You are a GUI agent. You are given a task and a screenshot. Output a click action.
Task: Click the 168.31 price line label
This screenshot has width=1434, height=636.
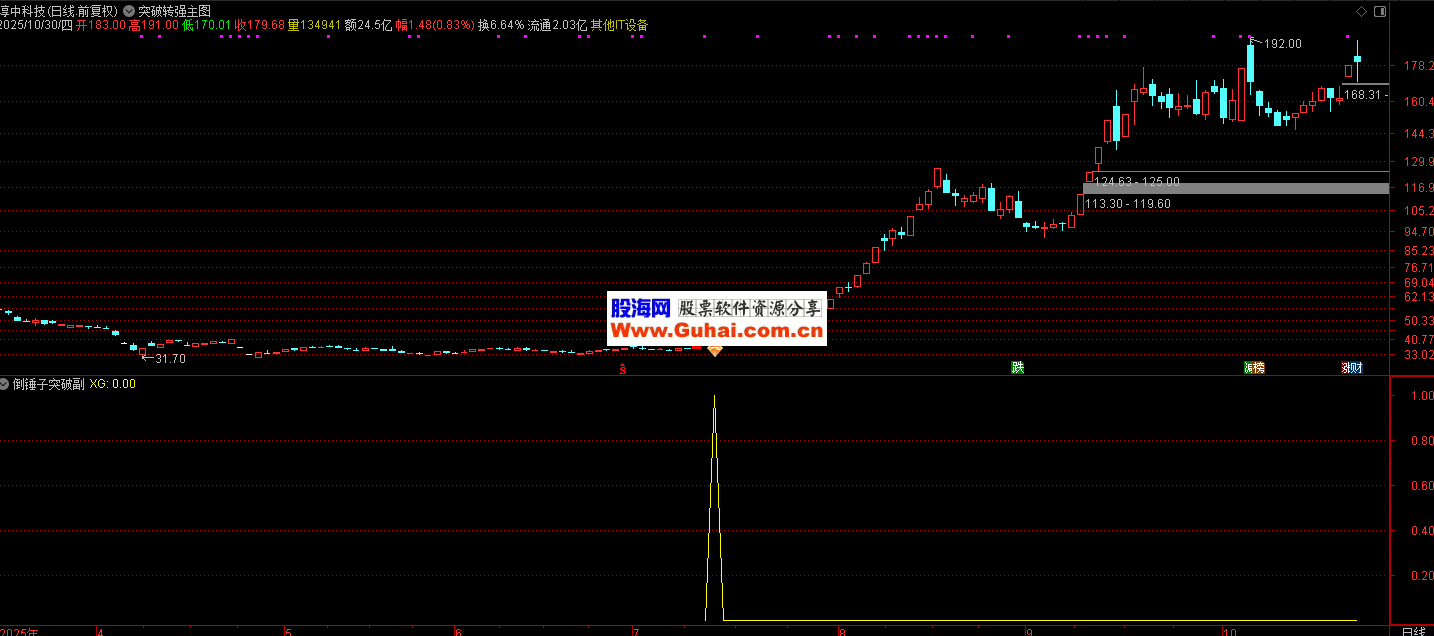point(1363,95)
